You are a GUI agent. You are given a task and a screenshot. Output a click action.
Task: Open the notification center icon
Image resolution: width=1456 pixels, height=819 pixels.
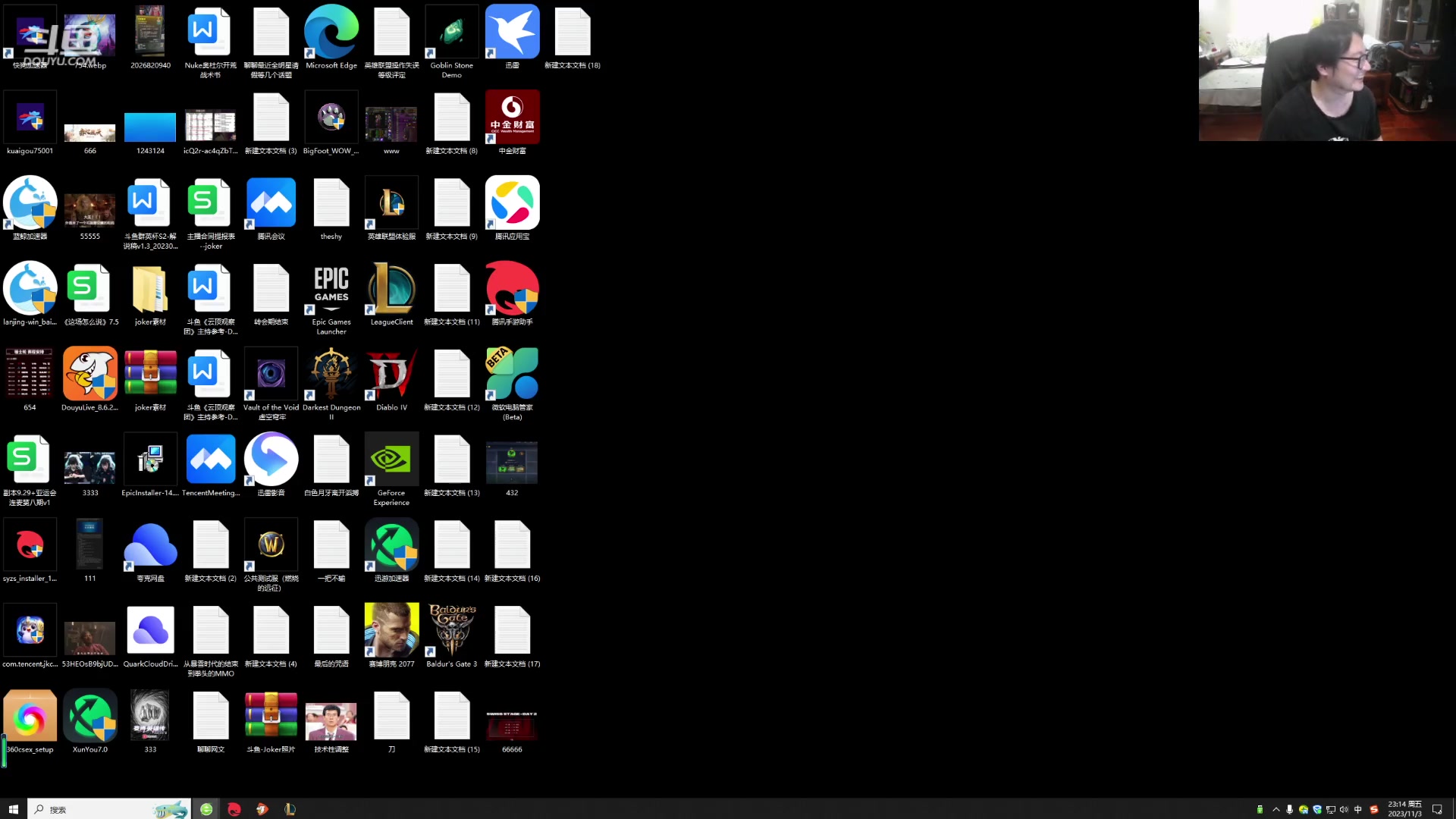1436,809
